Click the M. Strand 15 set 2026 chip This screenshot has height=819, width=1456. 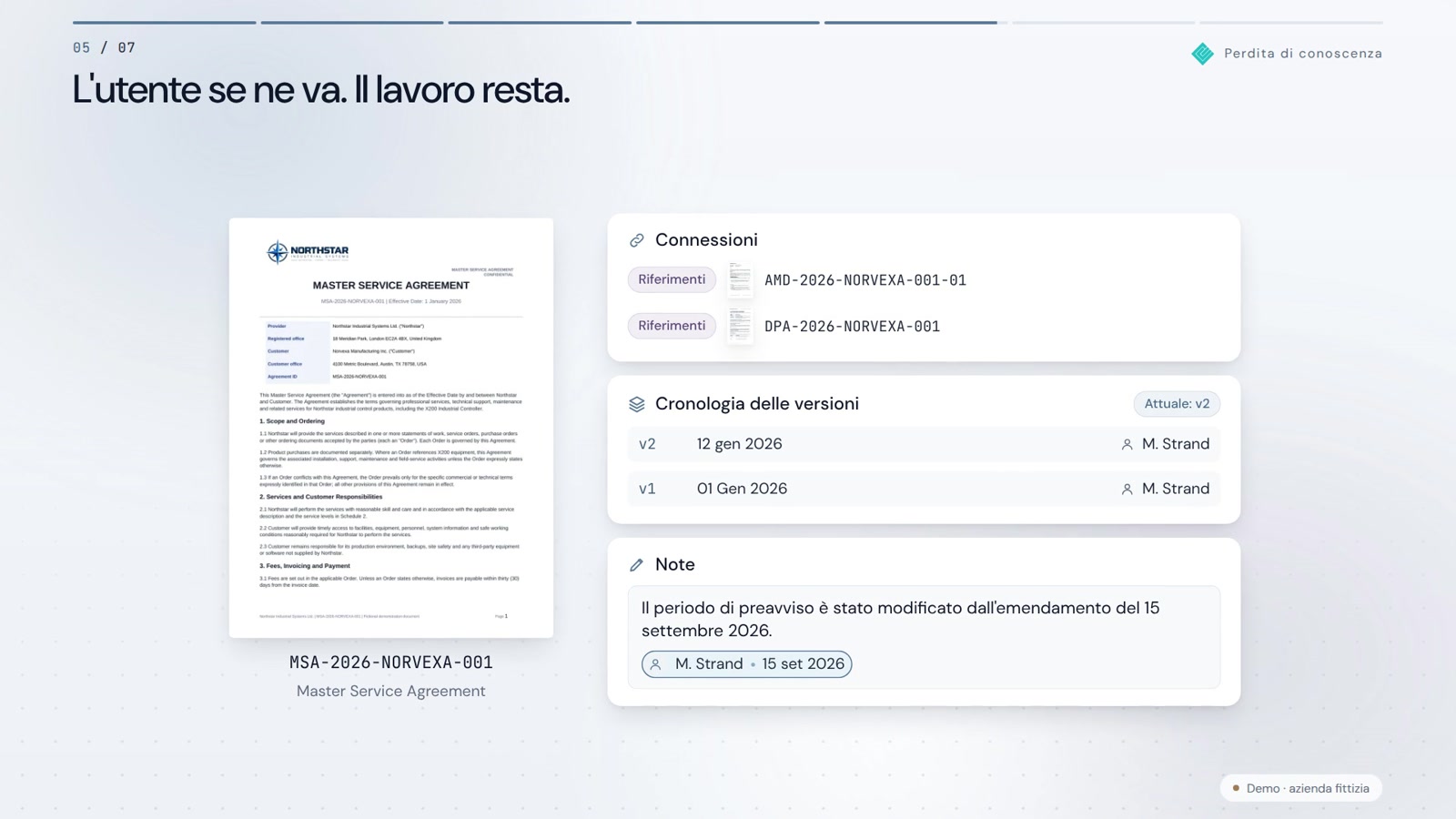[747, 664]
